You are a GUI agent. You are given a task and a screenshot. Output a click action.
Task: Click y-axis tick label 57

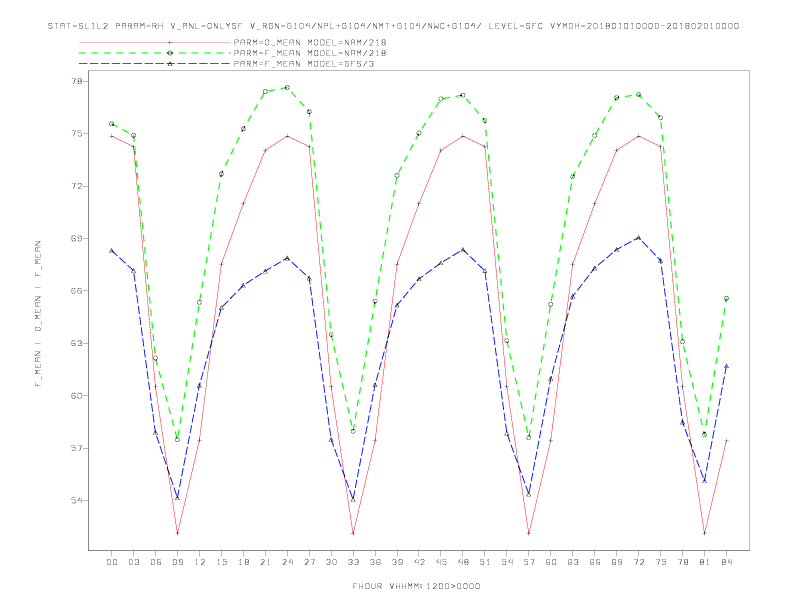pyautogui.click(x=78, y=448)
